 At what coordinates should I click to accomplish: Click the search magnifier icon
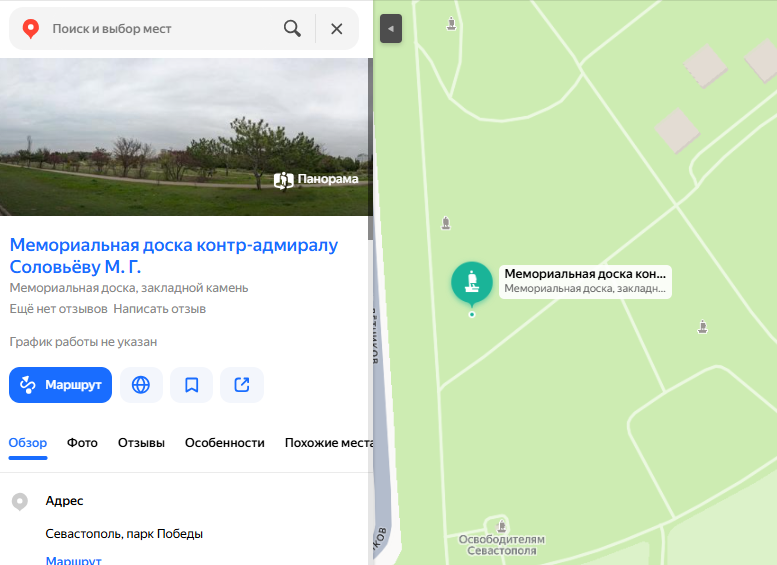(x=292, y=29)
